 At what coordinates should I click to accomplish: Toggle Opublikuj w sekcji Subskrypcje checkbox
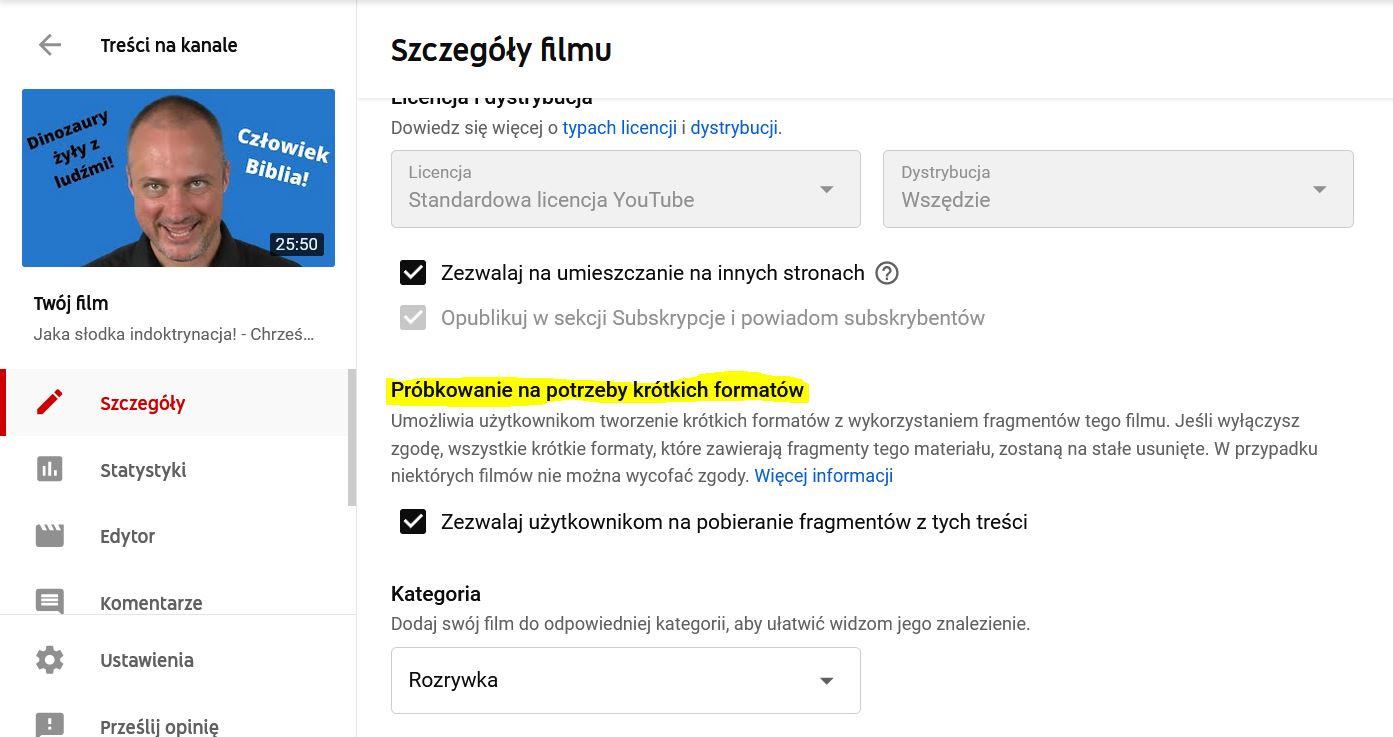pos(413,318)
